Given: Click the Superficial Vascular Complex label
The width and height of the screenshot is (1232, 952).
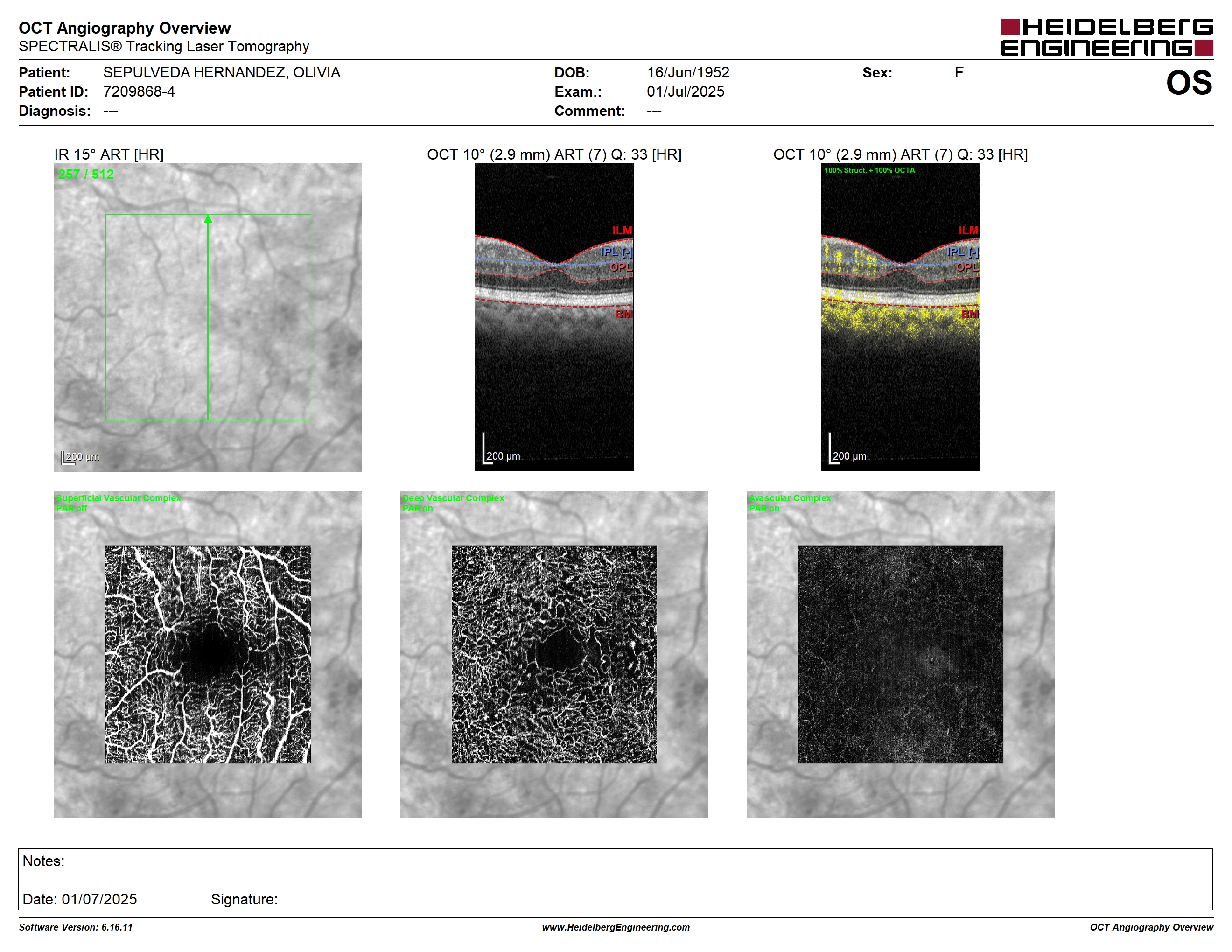Looking at the screenshot, I should pyautogui.click(x=119, y=498).
